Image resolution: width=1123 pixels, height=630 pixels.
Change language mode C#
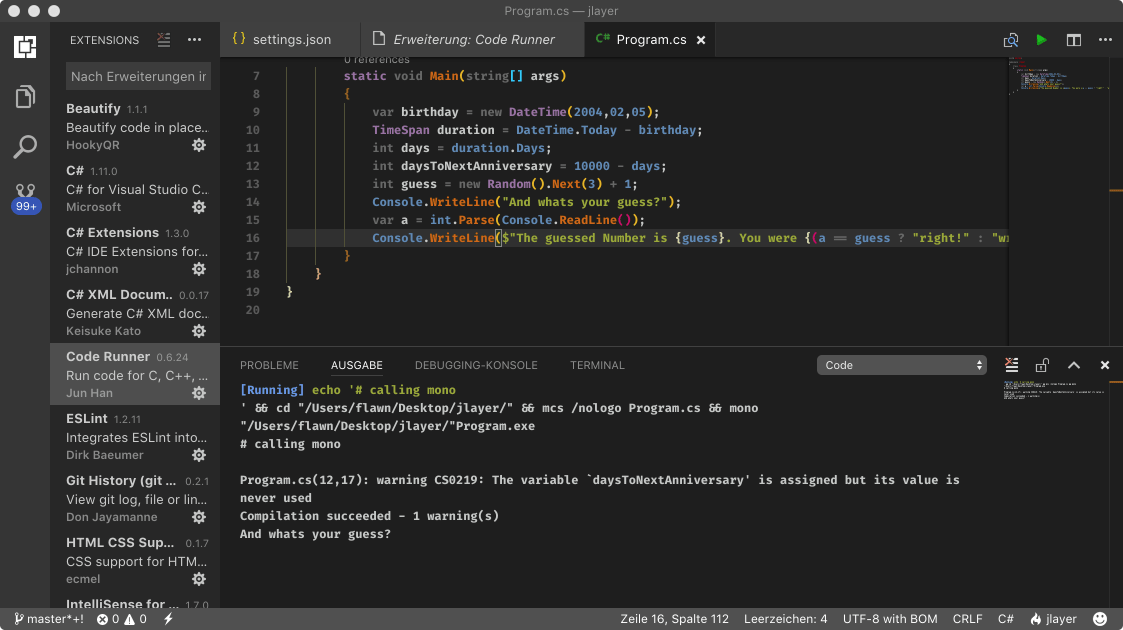(x=1006, y=619)
